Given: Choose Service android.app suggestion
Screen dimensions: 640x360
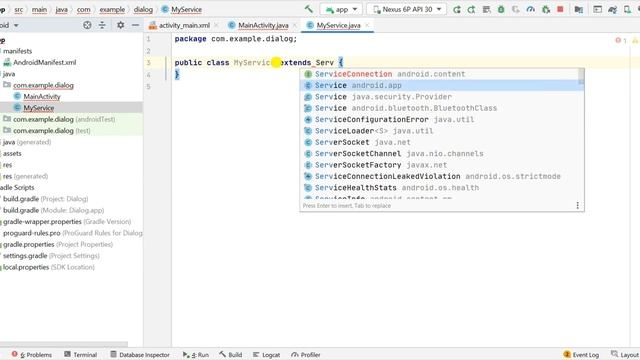Looking at the screenshot, I should pos(439,85).
